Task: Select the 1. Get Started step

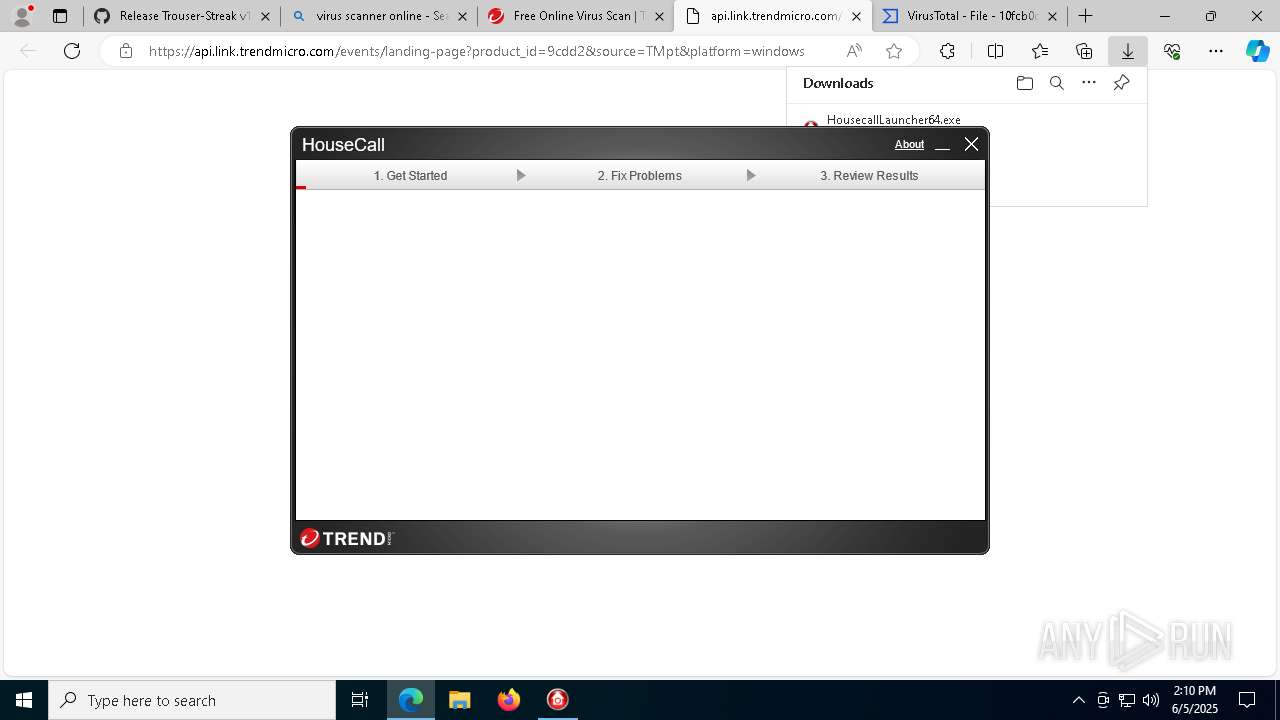Action: 410,176
